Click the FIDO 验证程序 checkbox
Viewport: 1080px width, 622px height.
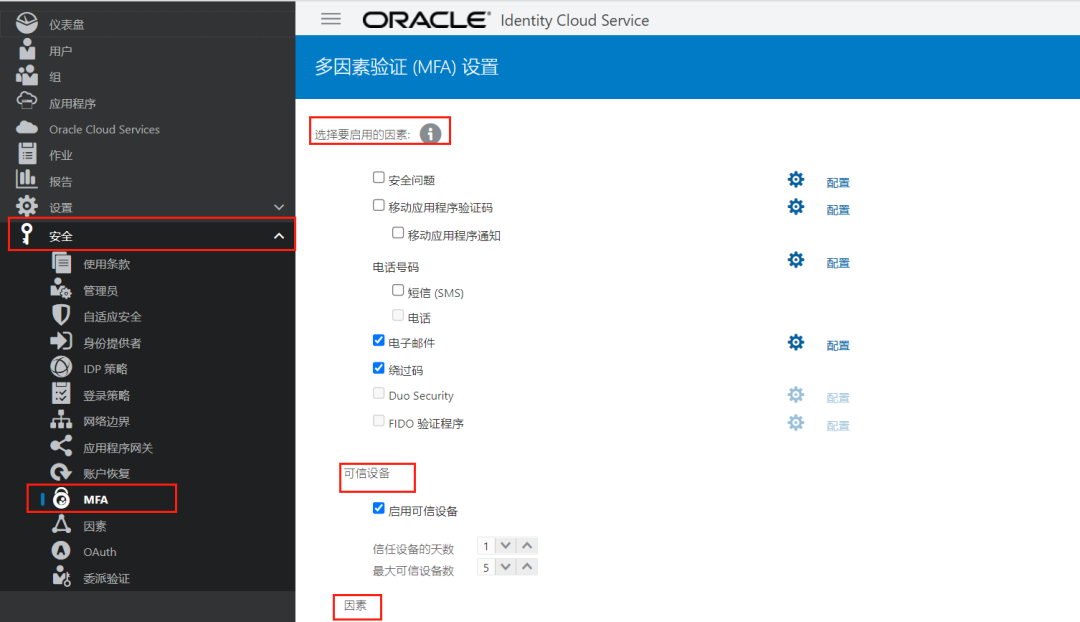(x=379, y=421)
